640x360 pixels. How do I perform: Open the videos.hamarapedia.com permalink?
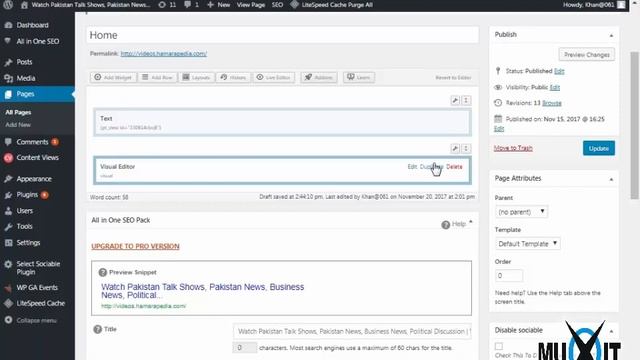click(x=164, y=53)
